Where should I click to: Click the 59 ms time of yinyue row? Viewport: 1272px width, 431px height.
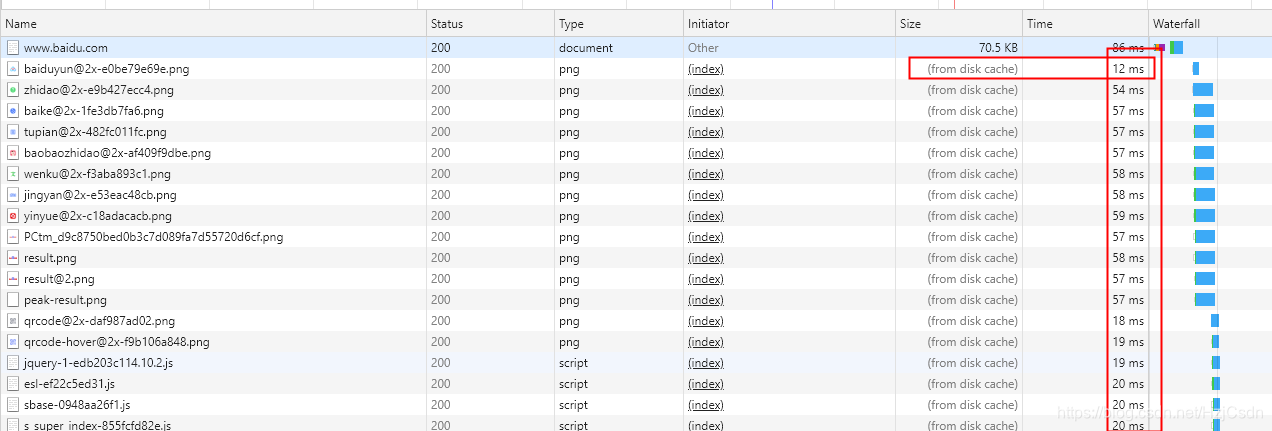1128,216
